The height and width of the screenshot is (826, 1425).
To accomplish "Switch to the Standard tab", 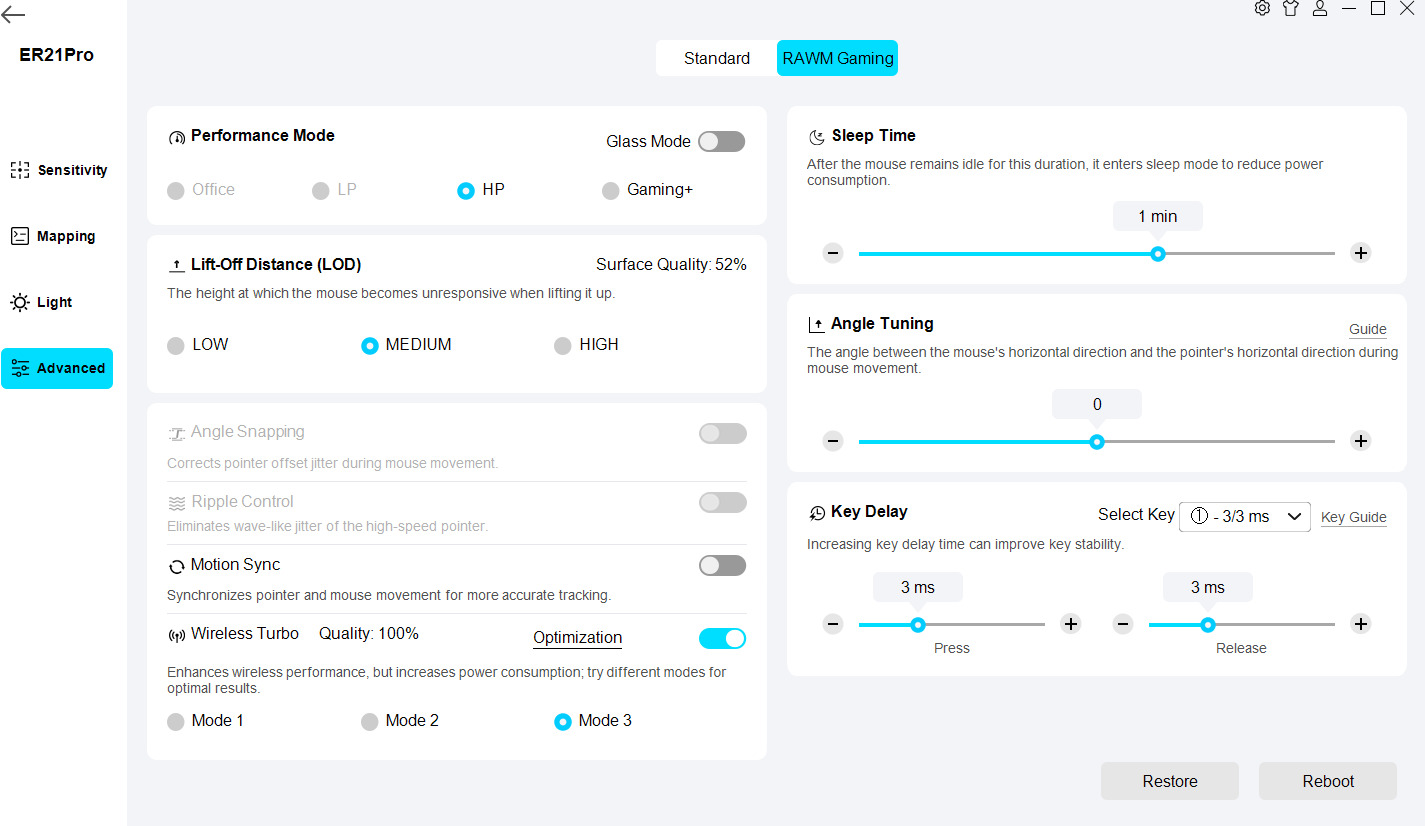I will [716, 58].
